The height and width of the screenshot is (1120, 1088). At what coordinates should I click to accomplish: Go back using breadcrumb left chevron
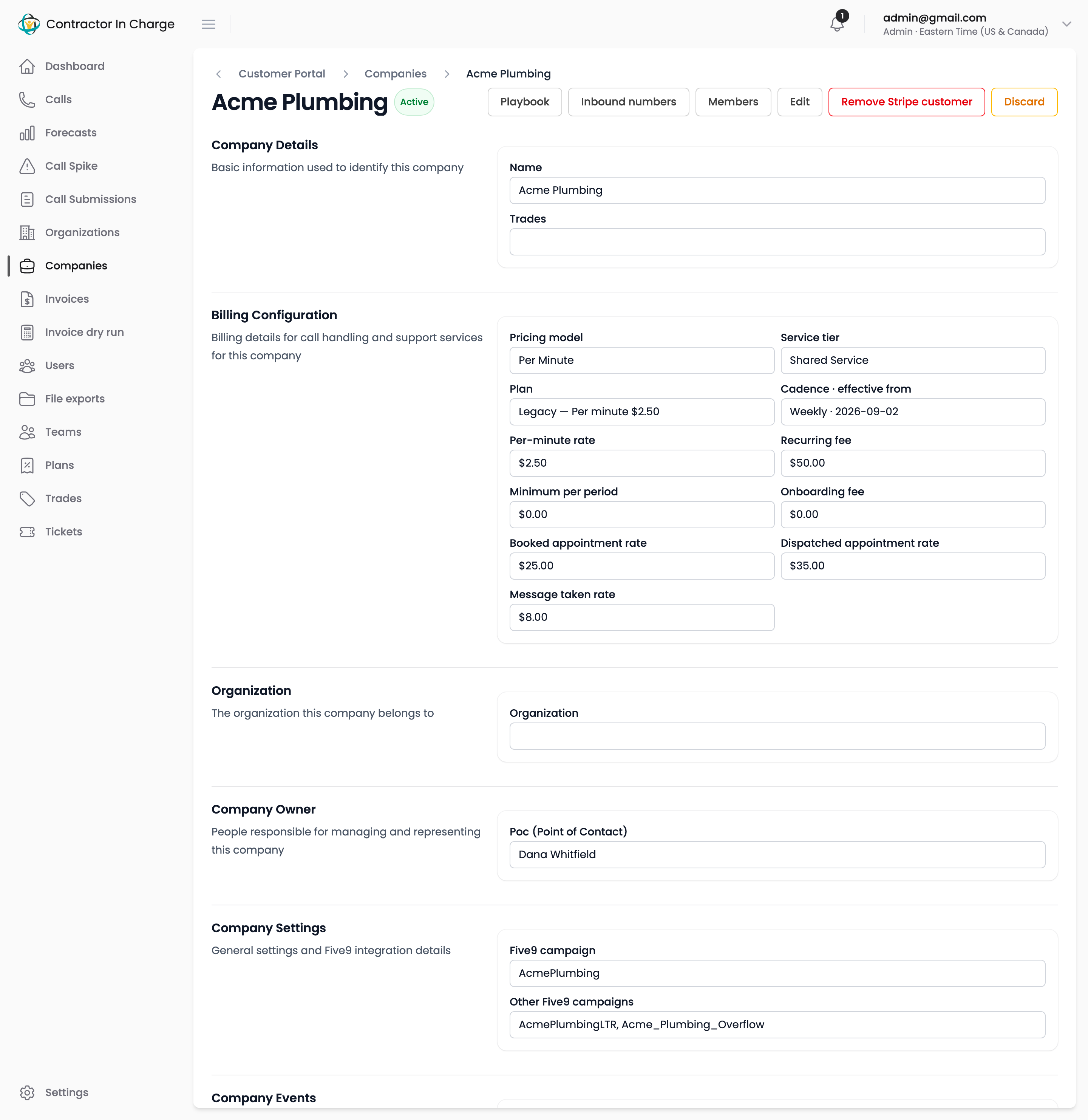(x=218, y=74)
